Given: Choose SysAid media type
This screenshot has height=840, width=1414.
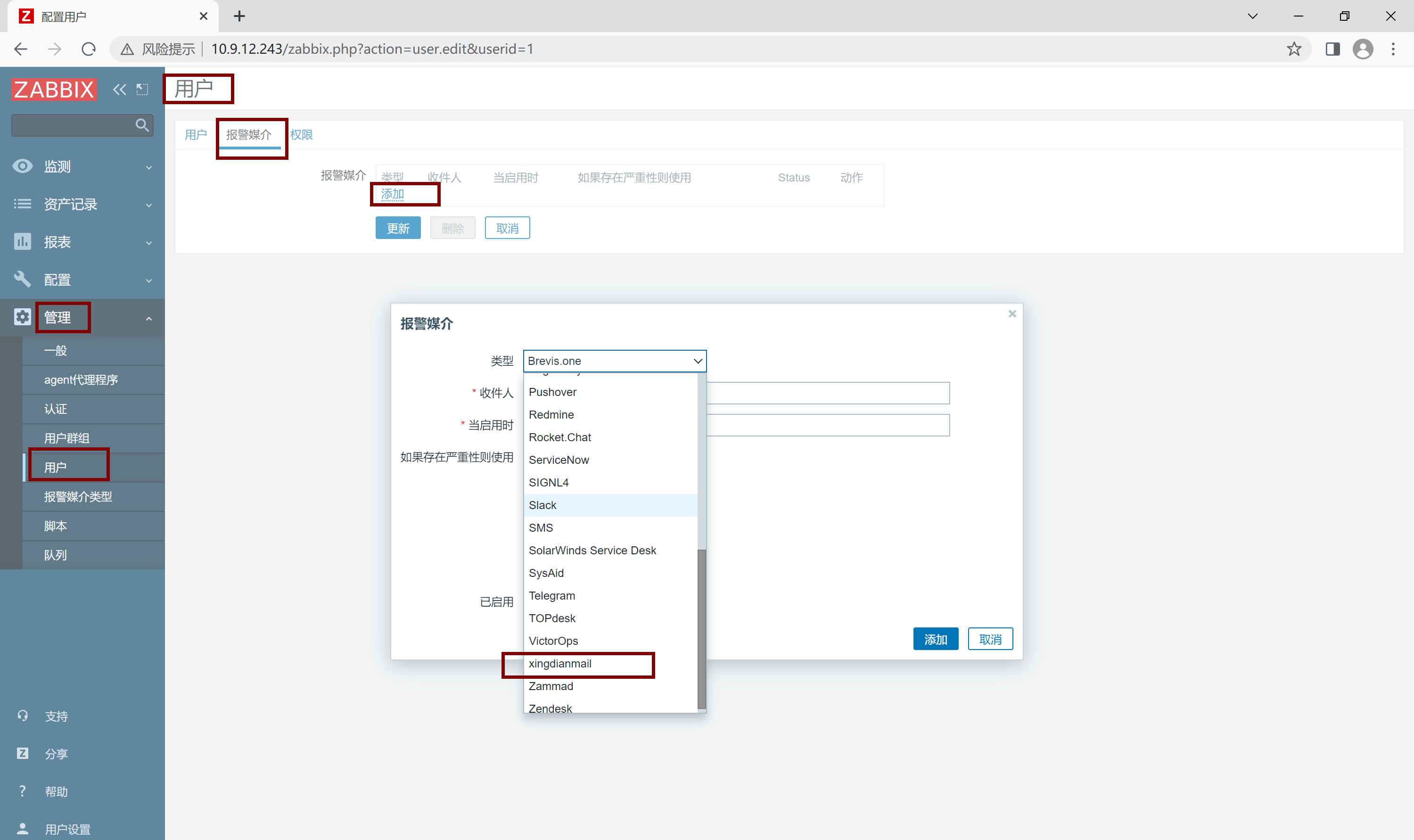Looking at the screenshot, I should click(x=610, y=573).
